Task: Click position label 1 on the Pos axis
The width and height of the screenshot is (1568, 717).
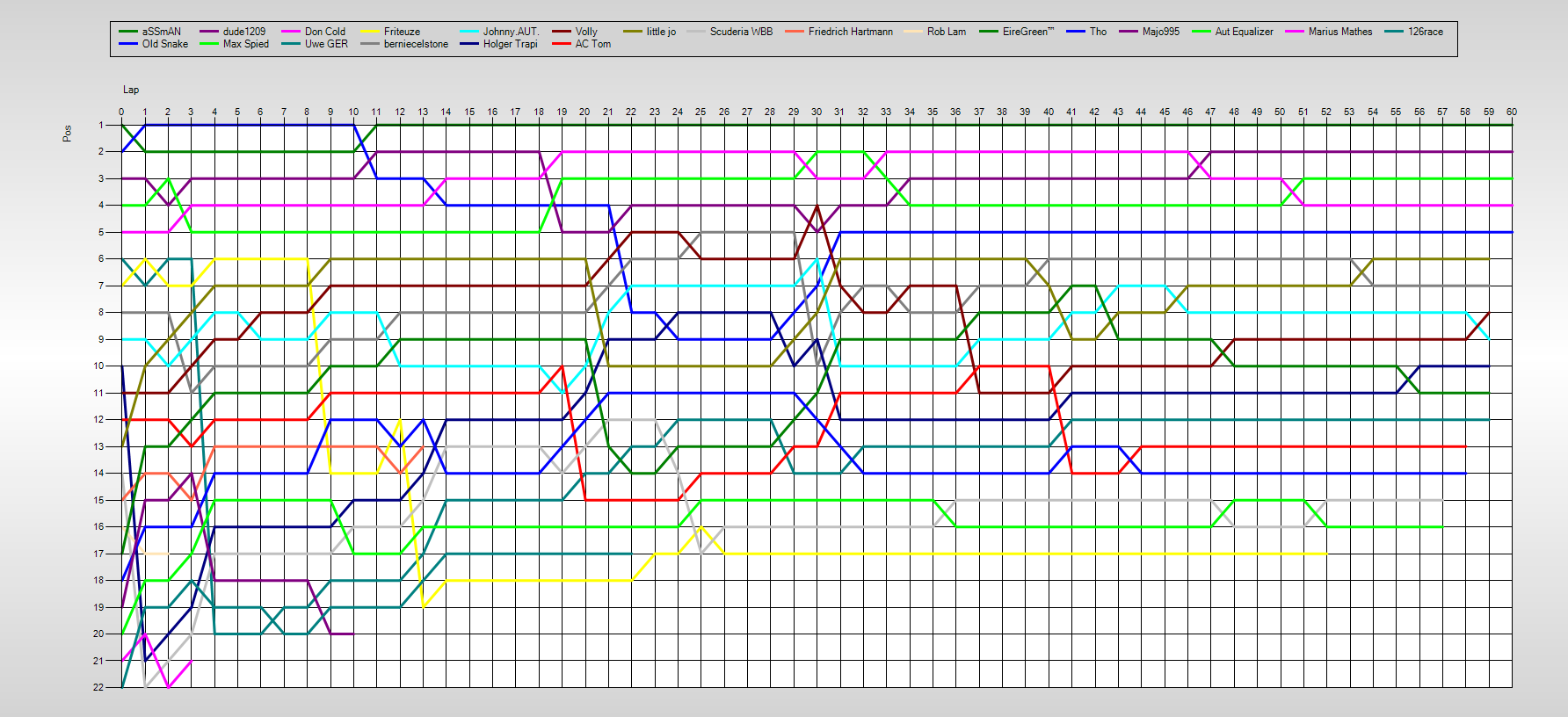Action: tap(101, 125)
